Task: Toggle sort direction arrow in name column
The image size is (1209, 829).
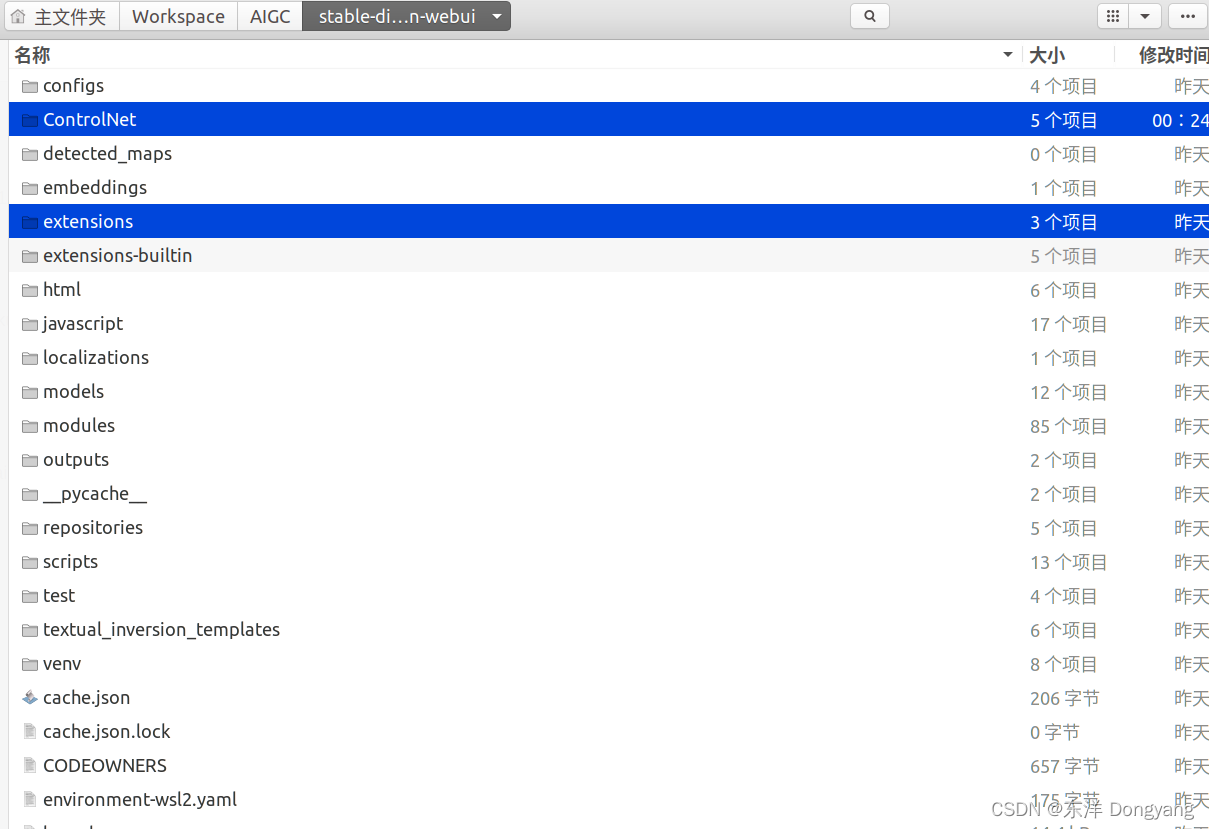Action: pyautogui.click(x=1007, y=55)
